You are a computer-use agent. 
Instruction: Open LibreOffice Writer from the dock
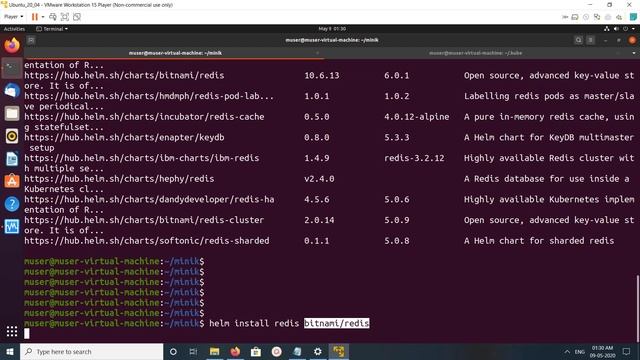(12, 158)
